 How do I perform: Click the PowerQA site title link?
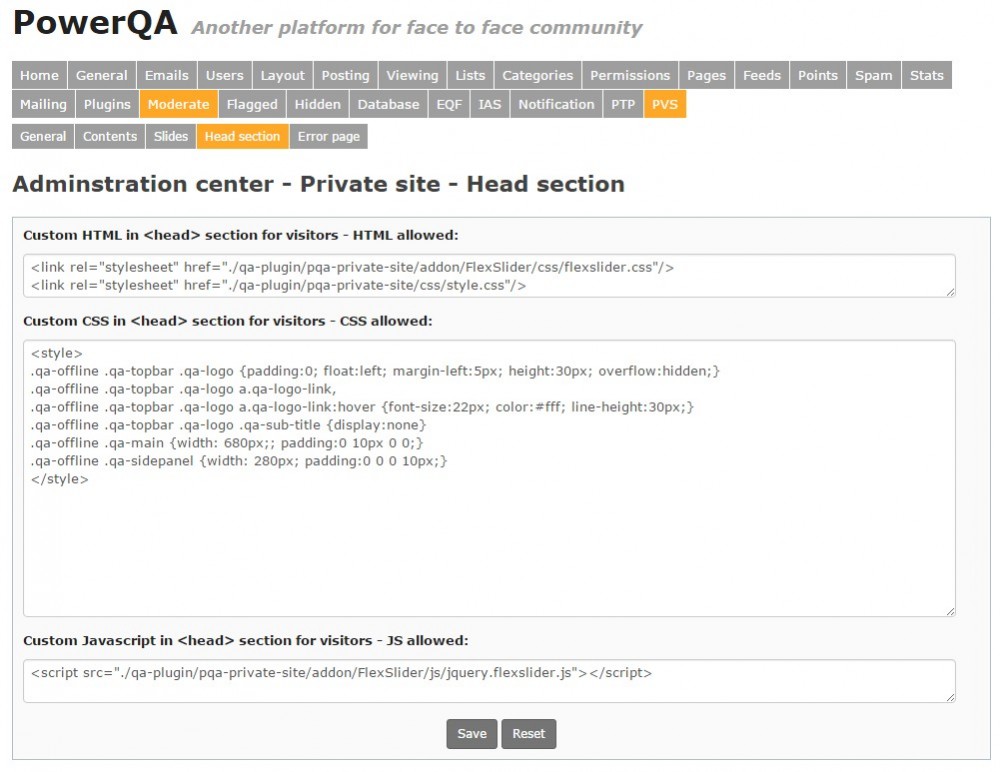coord(95,24)
